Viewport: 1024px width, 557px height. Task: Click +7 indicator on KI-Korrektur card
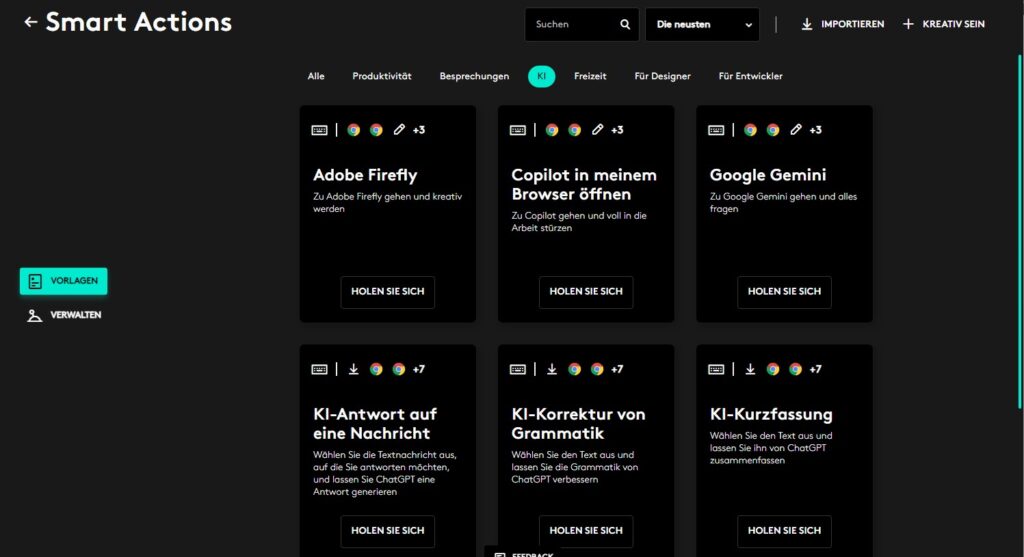pos(617,370)
